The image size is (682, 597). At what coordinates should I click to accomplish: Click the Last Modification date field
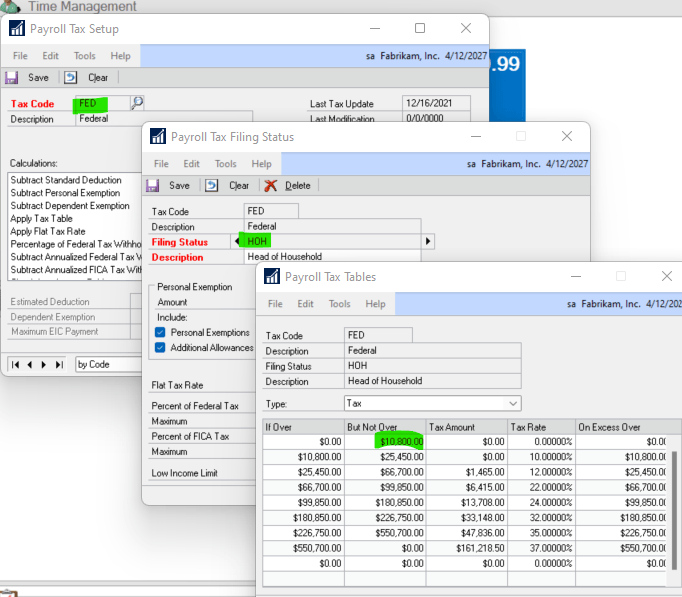click(436, 118)
